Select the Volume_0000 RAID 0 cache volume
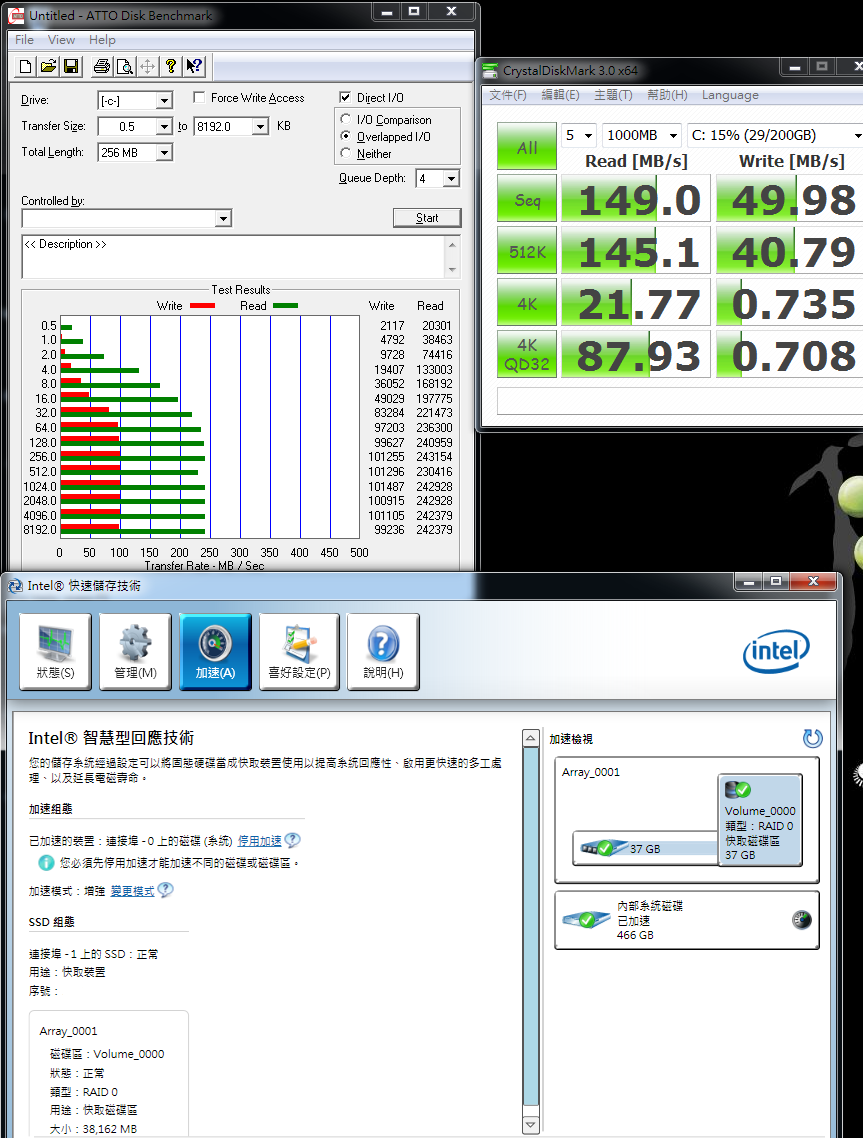Viewport: 863px width, 1138px height. [760, 819]
